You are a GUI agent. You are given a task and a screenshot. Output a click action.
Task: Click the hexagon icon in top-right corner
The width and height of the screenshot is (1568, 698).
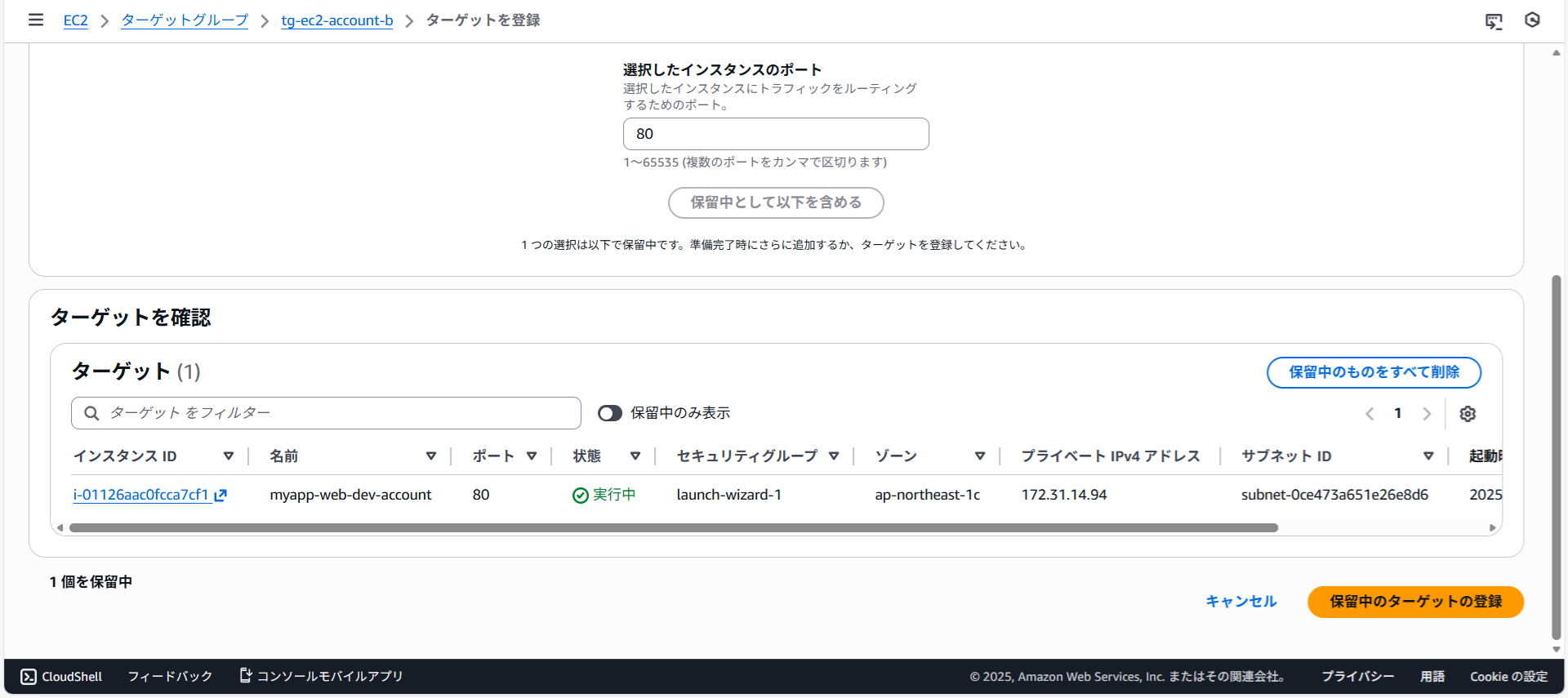[1532, 20]
